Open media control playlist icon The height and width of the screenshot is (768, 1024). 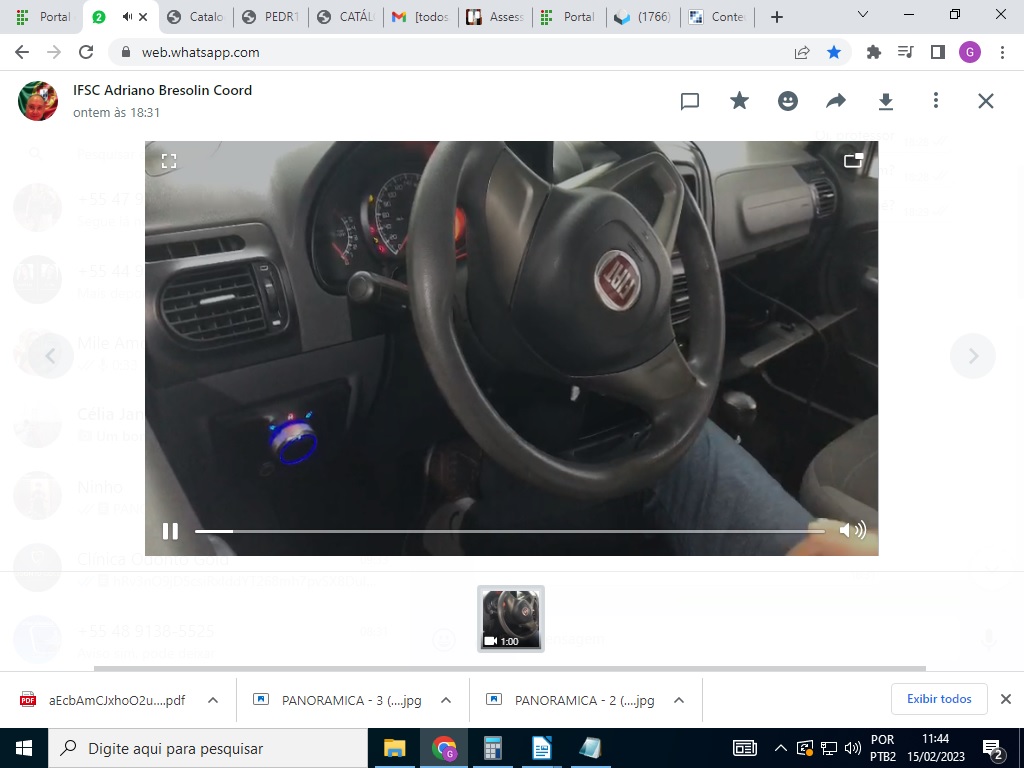click(906, 52)
